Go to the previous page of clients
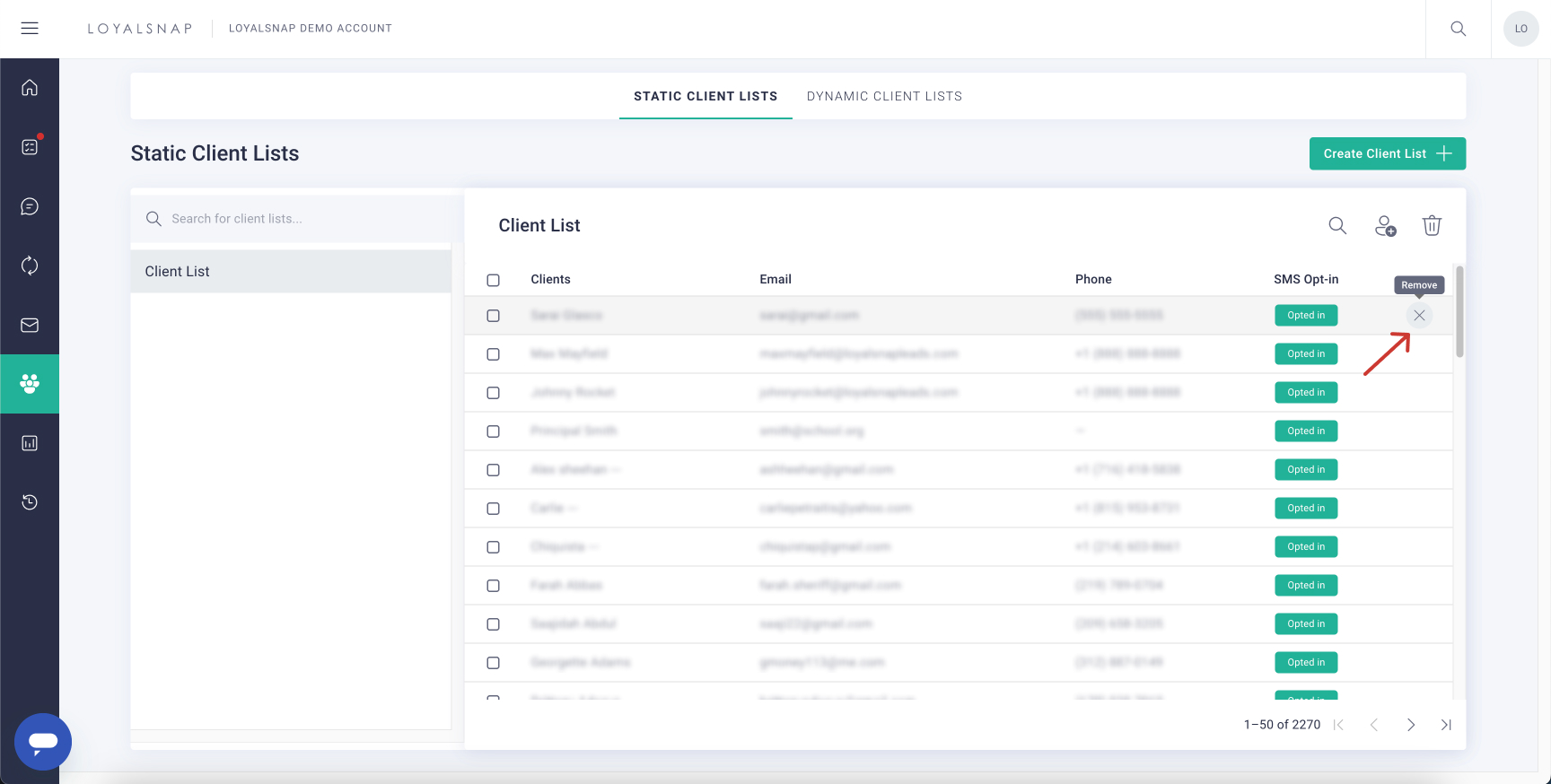Screen dimensions: 1551x784 pos(1374,725)
